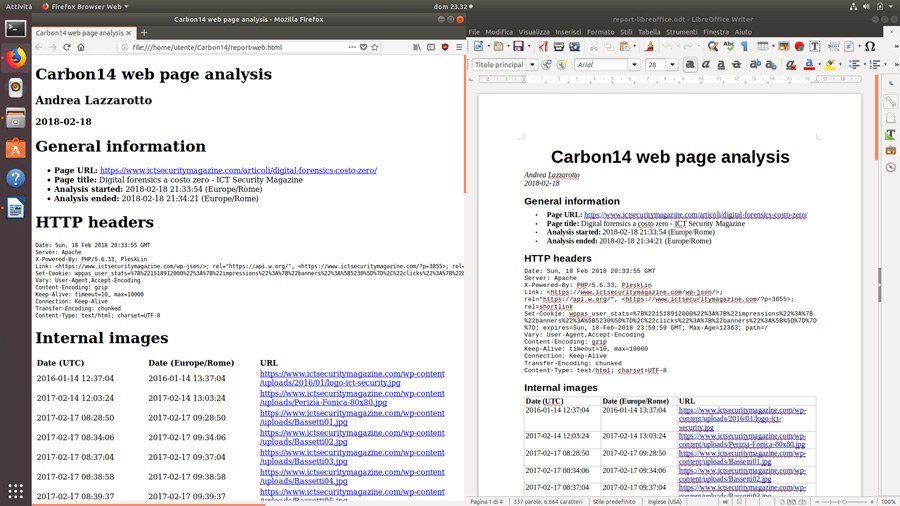Open the Arial font name dropdown
The height and width of the screenshot is (506, 900).
click(634, 65)
